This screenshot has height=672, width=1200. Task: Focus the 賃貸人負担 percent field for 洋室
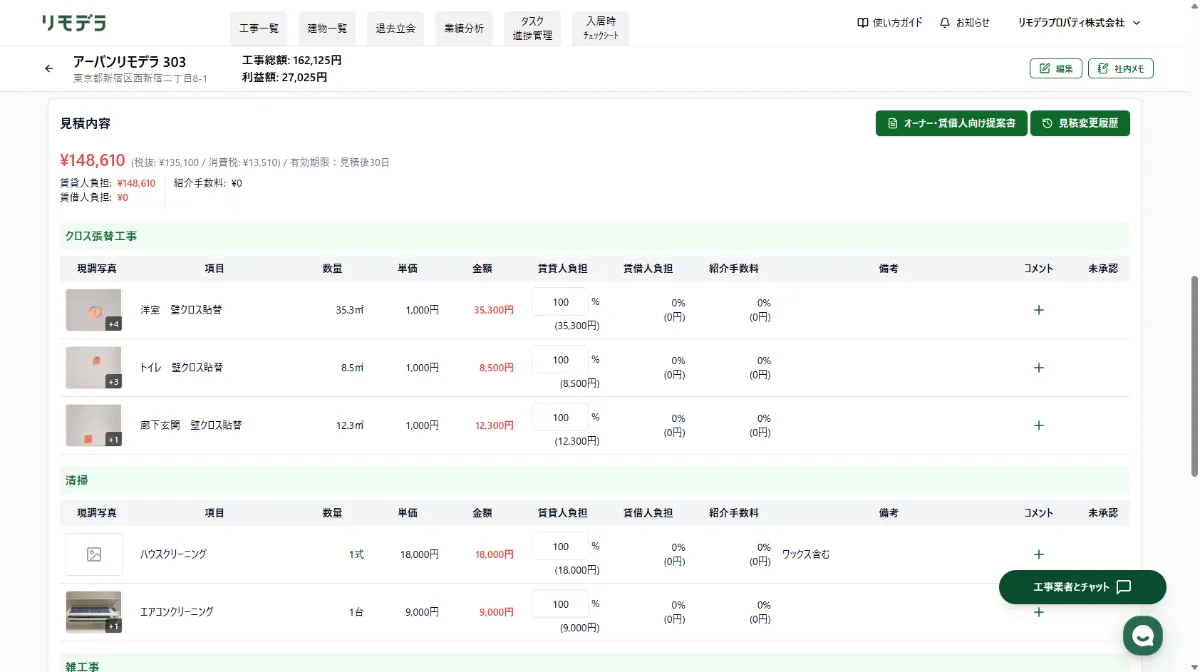pyautogui.click(x=560, y=302)
